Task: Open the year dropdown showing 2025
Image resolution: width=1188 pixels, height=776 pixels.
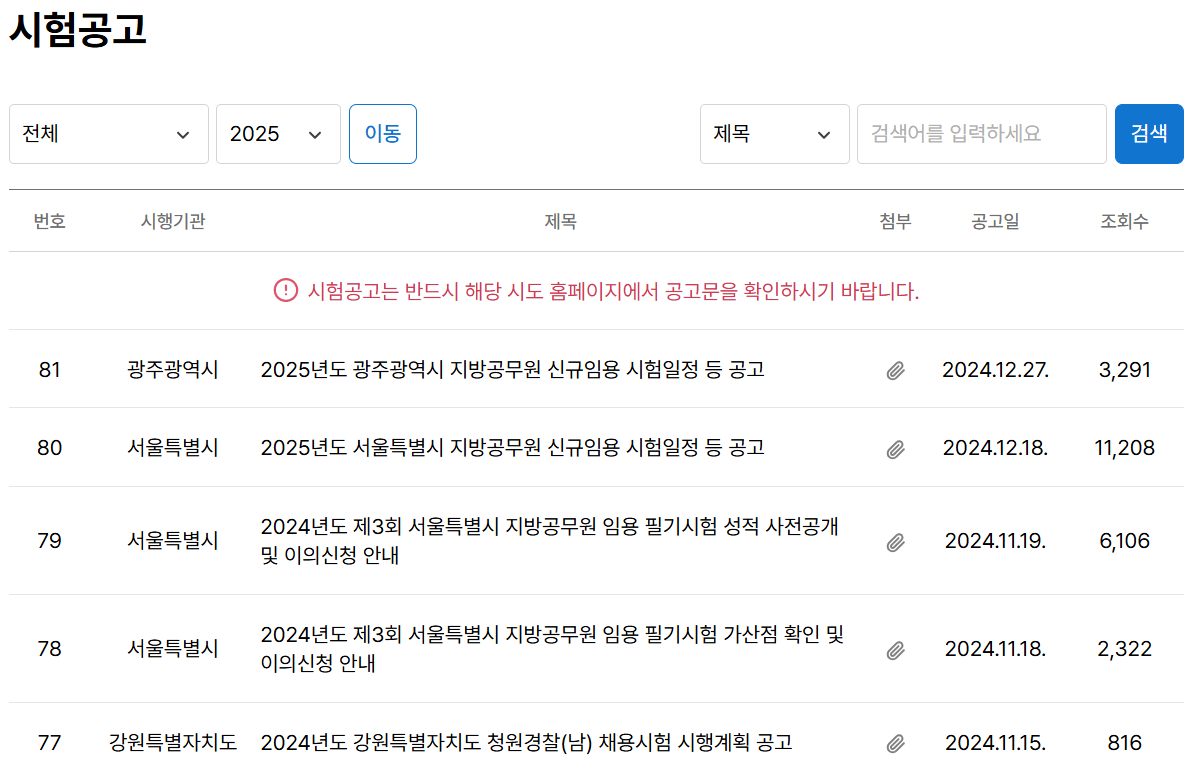Action: point(277,133)
